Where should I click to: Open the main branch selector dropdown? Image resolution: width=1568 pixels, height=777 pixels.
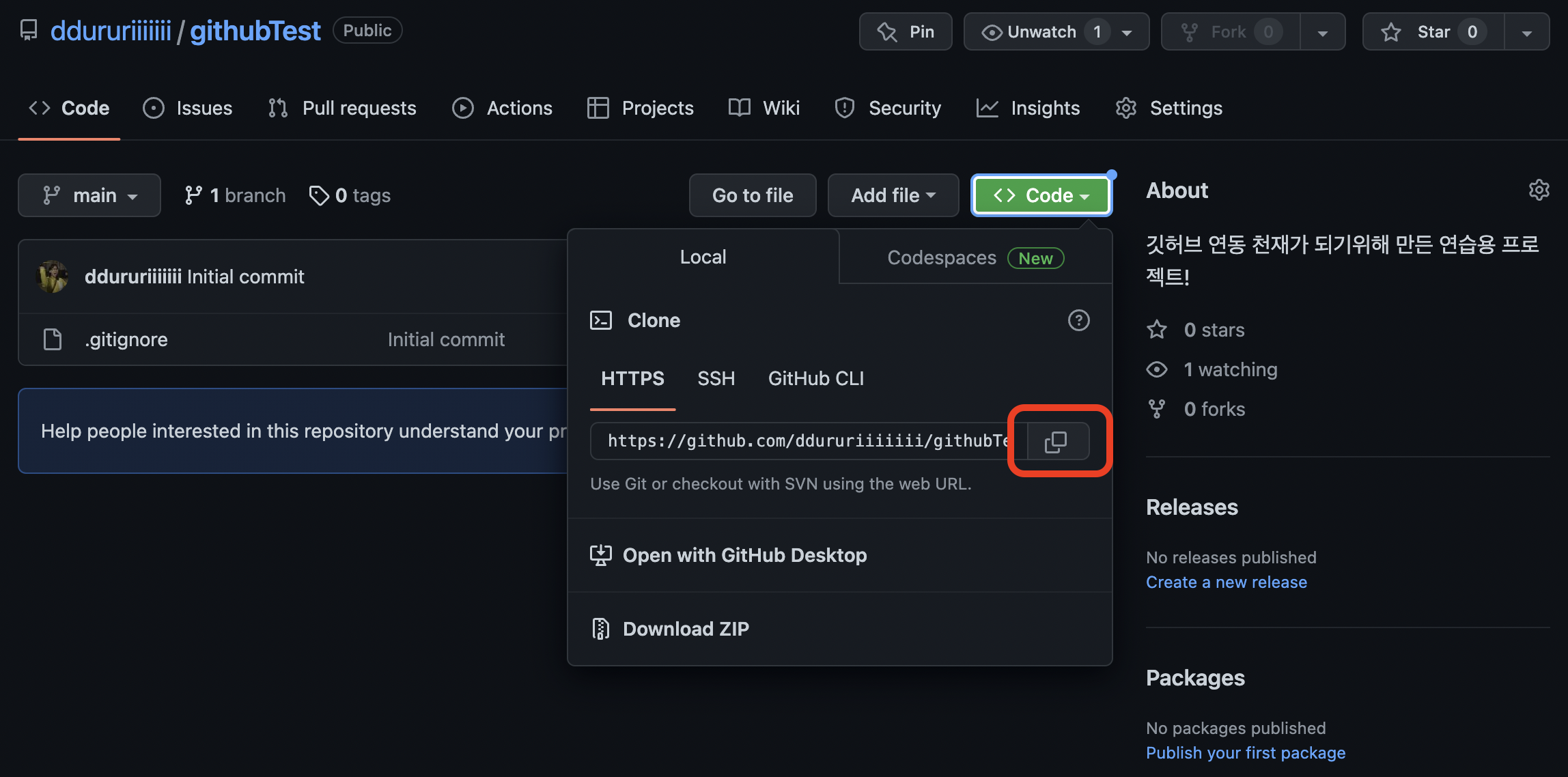pyautogui.click(x=89, y=195)
